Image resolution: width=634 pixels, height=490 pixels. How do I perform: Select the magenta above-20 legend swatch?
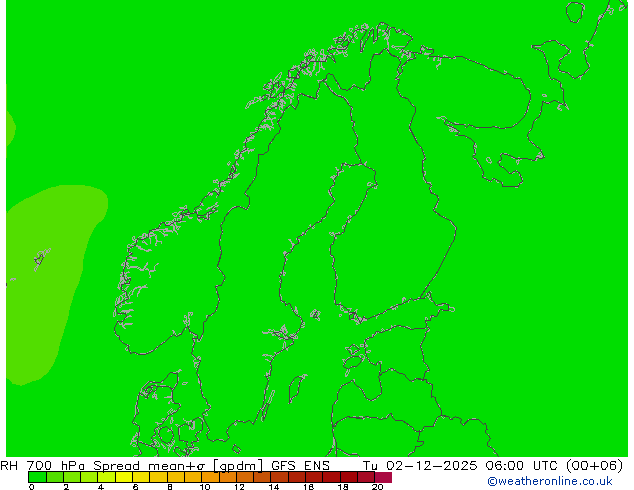[383, 477]
